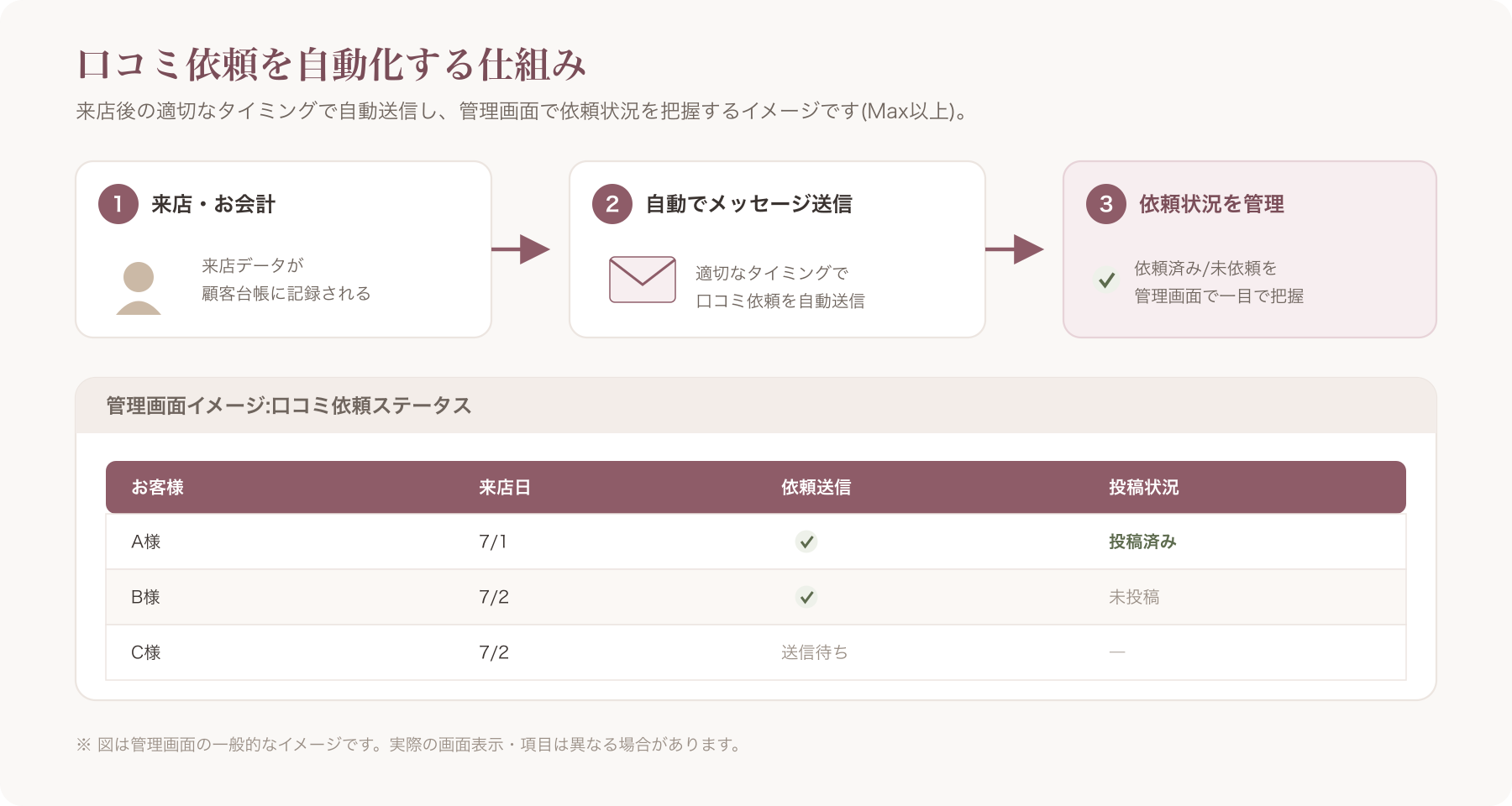Viewport: 1512px width, 806px height.
Task: Click the main title 口コミ依頼を自動化する仕組み
Action: 331,65
